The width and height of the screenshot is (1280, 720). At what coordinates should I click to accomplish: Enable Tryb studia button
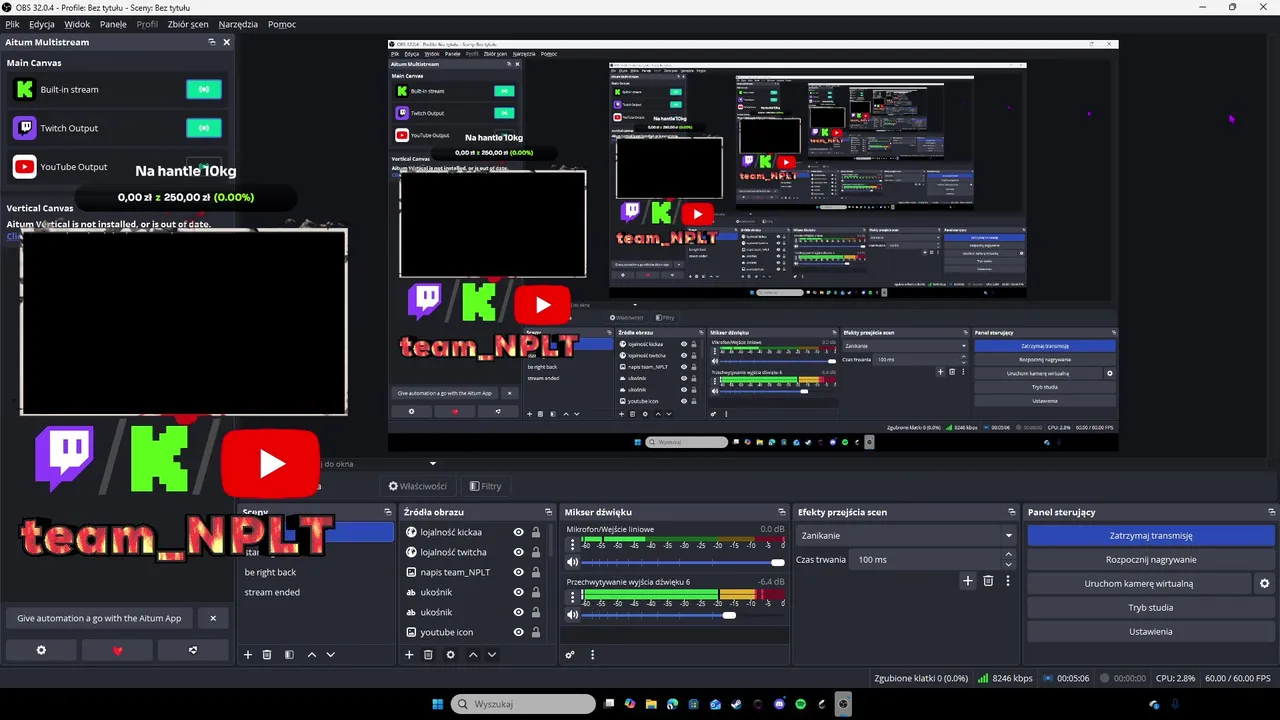point(1151,608)
